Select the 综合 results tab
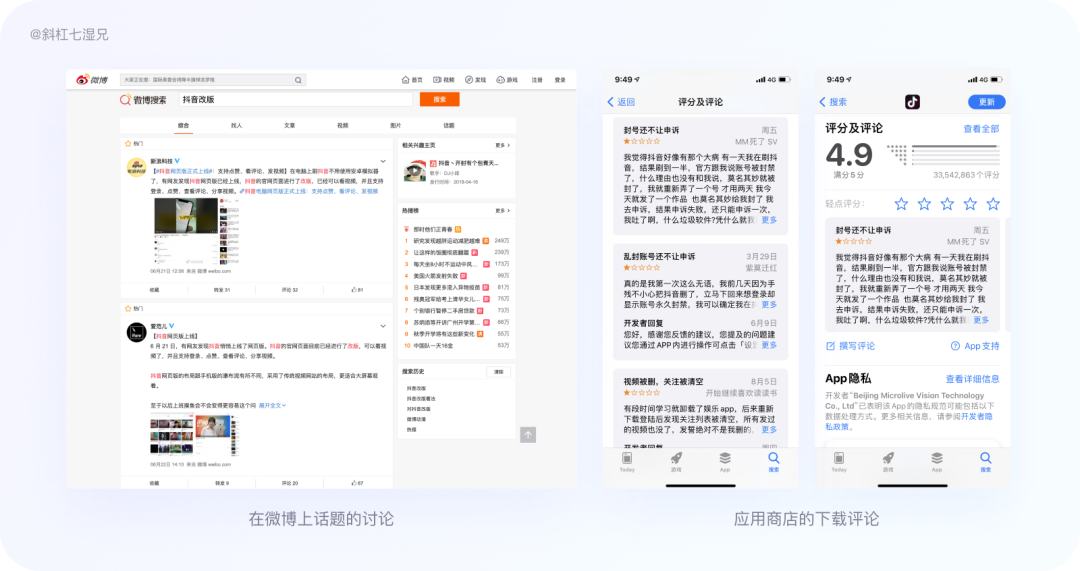The image size is (1080, 571). 183,125
